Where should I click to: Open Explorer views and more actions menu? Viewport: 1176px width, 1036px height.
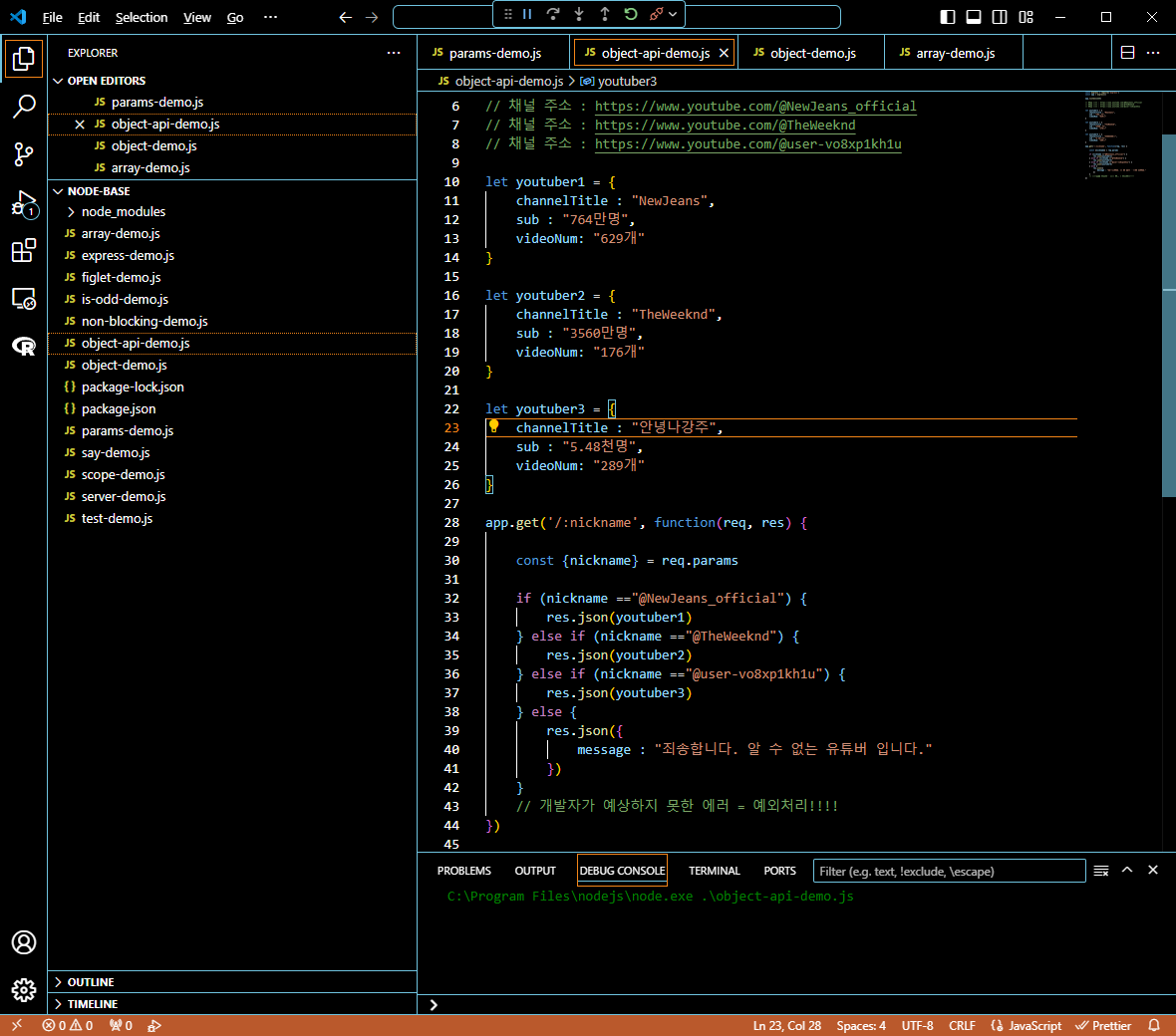coord(393,53)
